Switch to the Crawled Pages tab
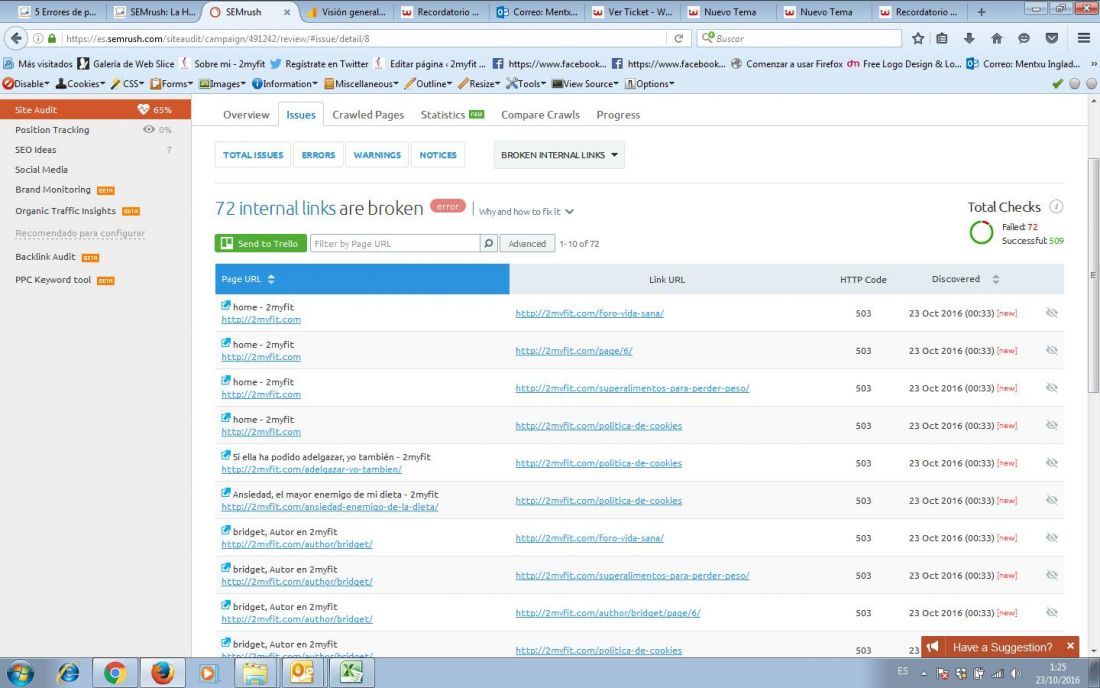 click(x=368, y=115)
